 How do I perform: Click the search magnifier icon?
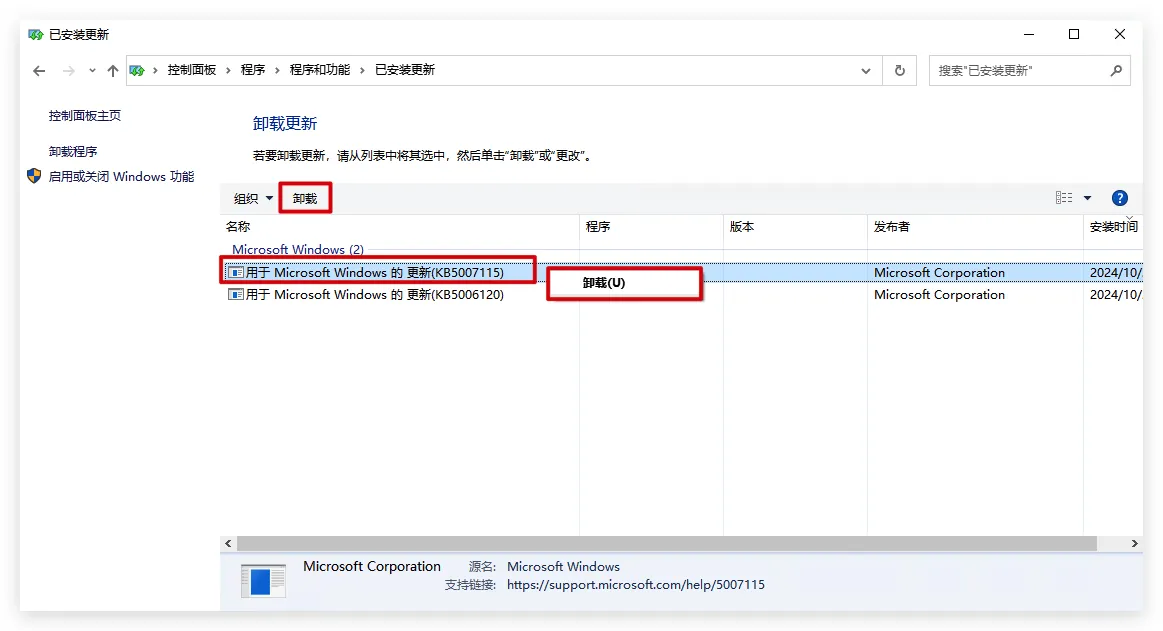point(1116,71)
